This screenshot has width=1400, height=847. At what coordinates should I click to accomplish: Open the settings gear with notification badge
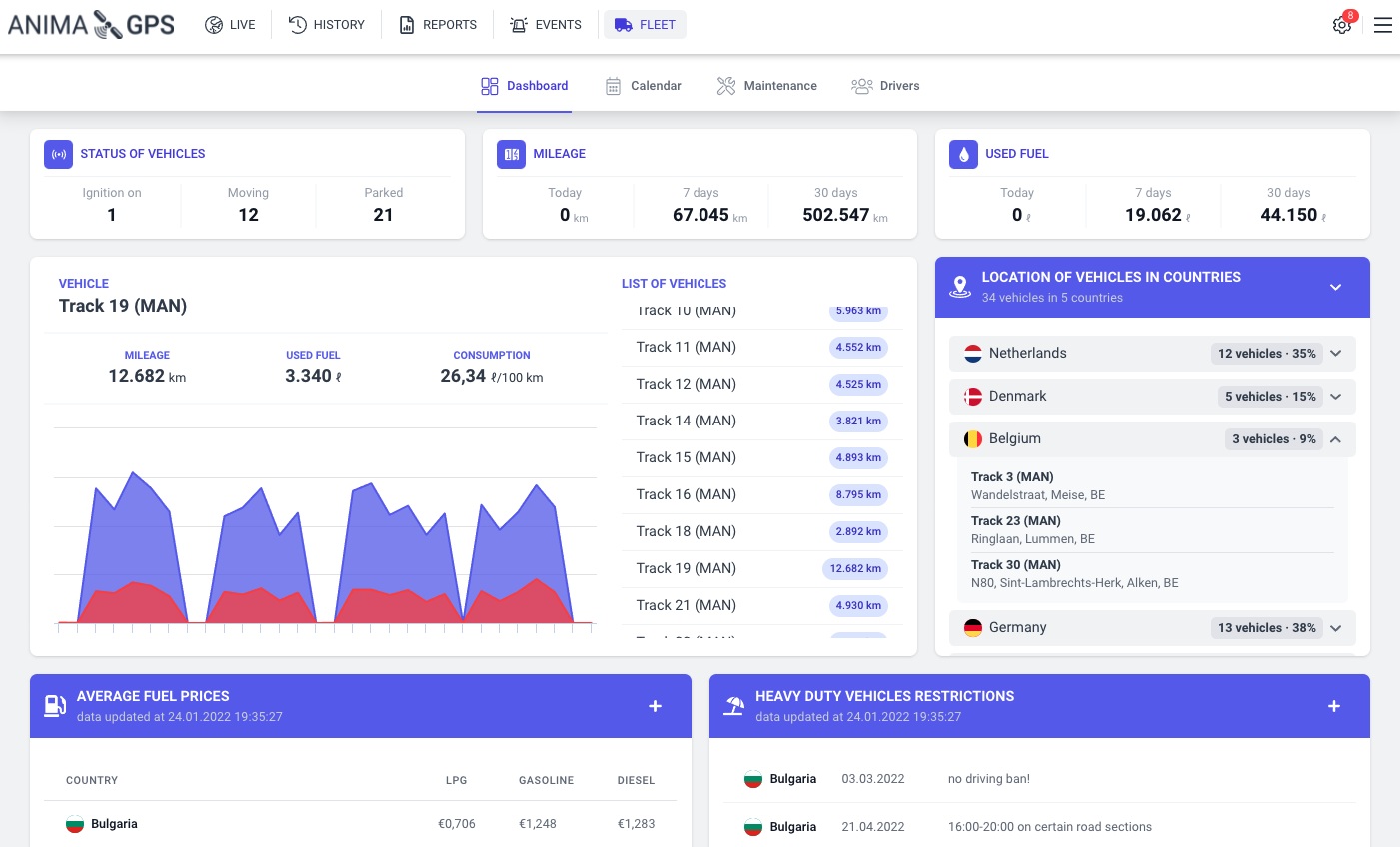[1341, 24]
